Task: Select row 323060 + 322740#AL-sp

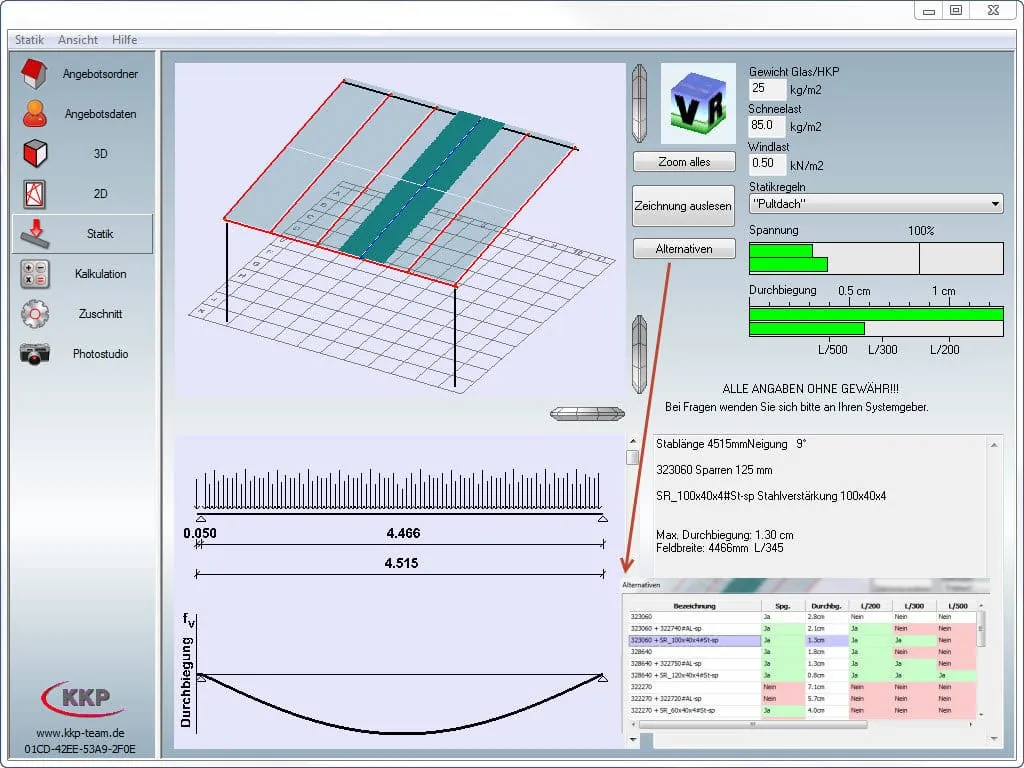Action: pyautogui.click(x=802, y=628)
